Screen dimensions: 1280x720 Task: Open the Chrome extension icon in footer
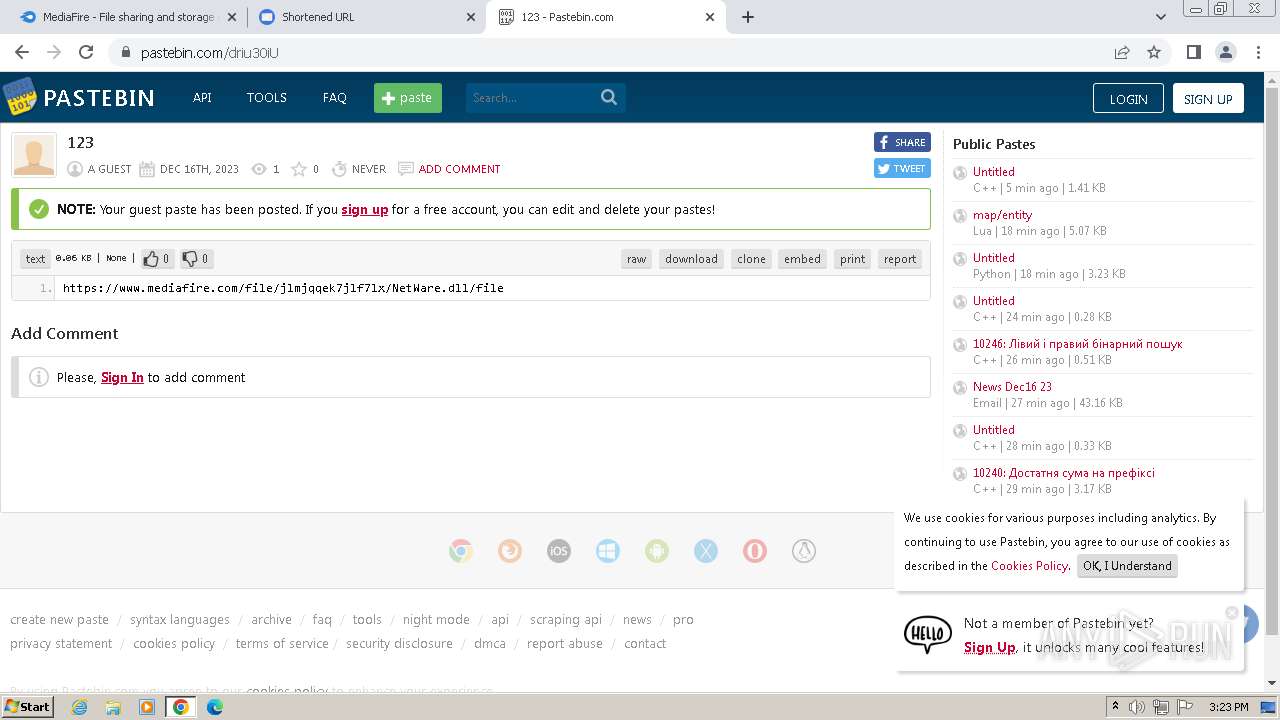click(461, 551)
